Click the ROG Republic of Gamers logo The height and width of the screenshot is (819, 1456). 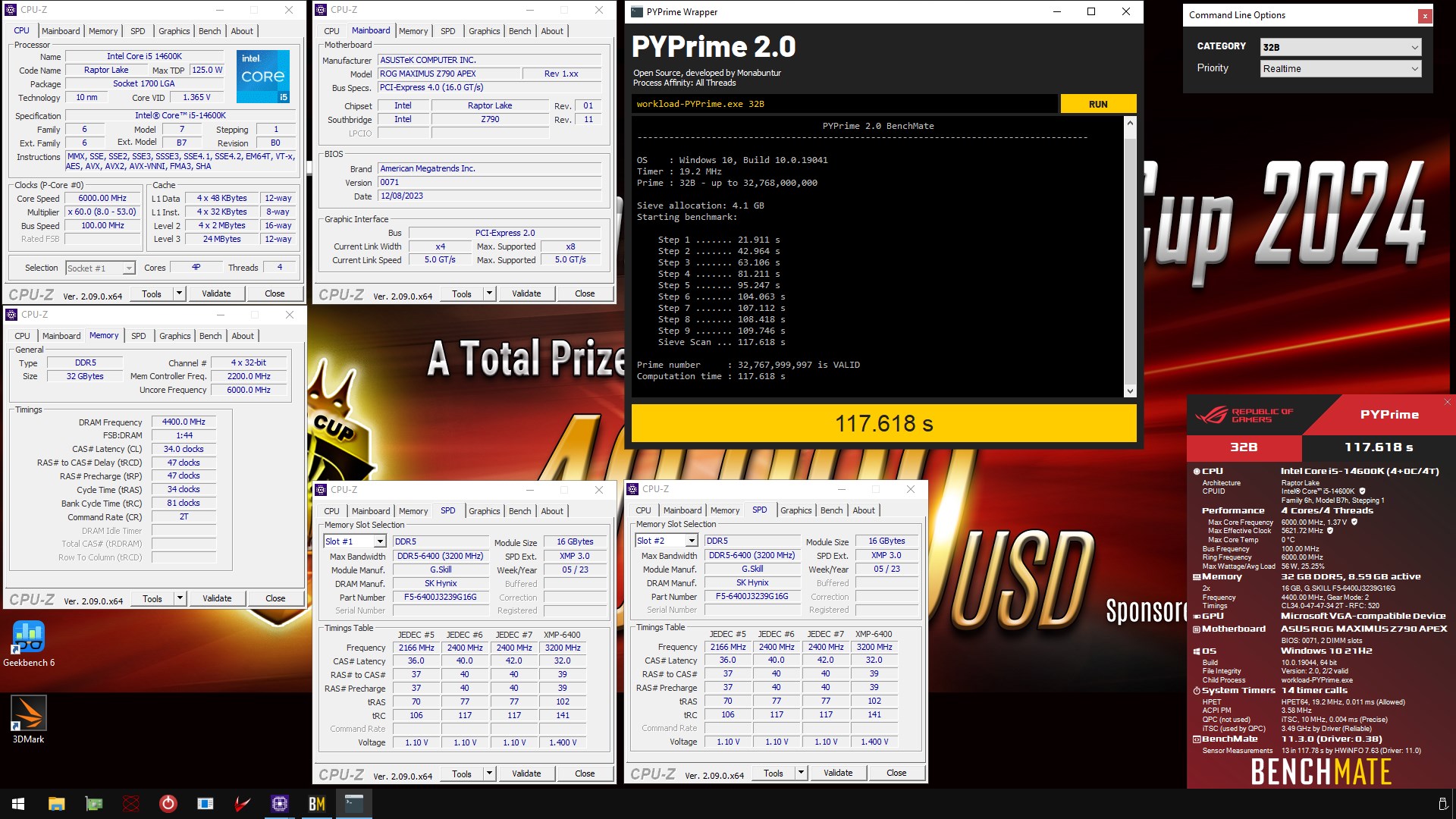[x=1244, y=415]
